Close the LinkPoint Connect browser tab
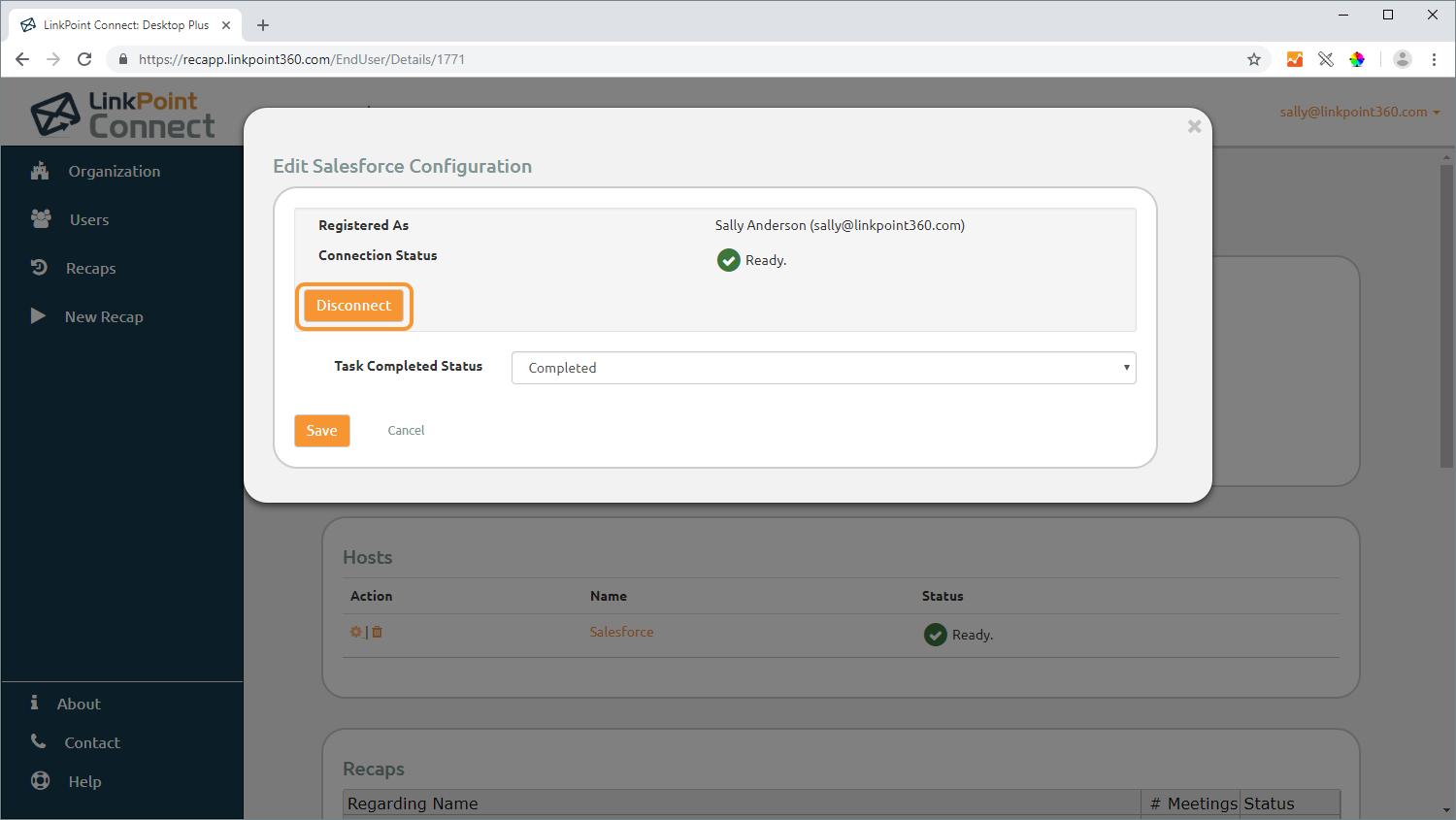The image size is (1456, 820). point(226,25)
